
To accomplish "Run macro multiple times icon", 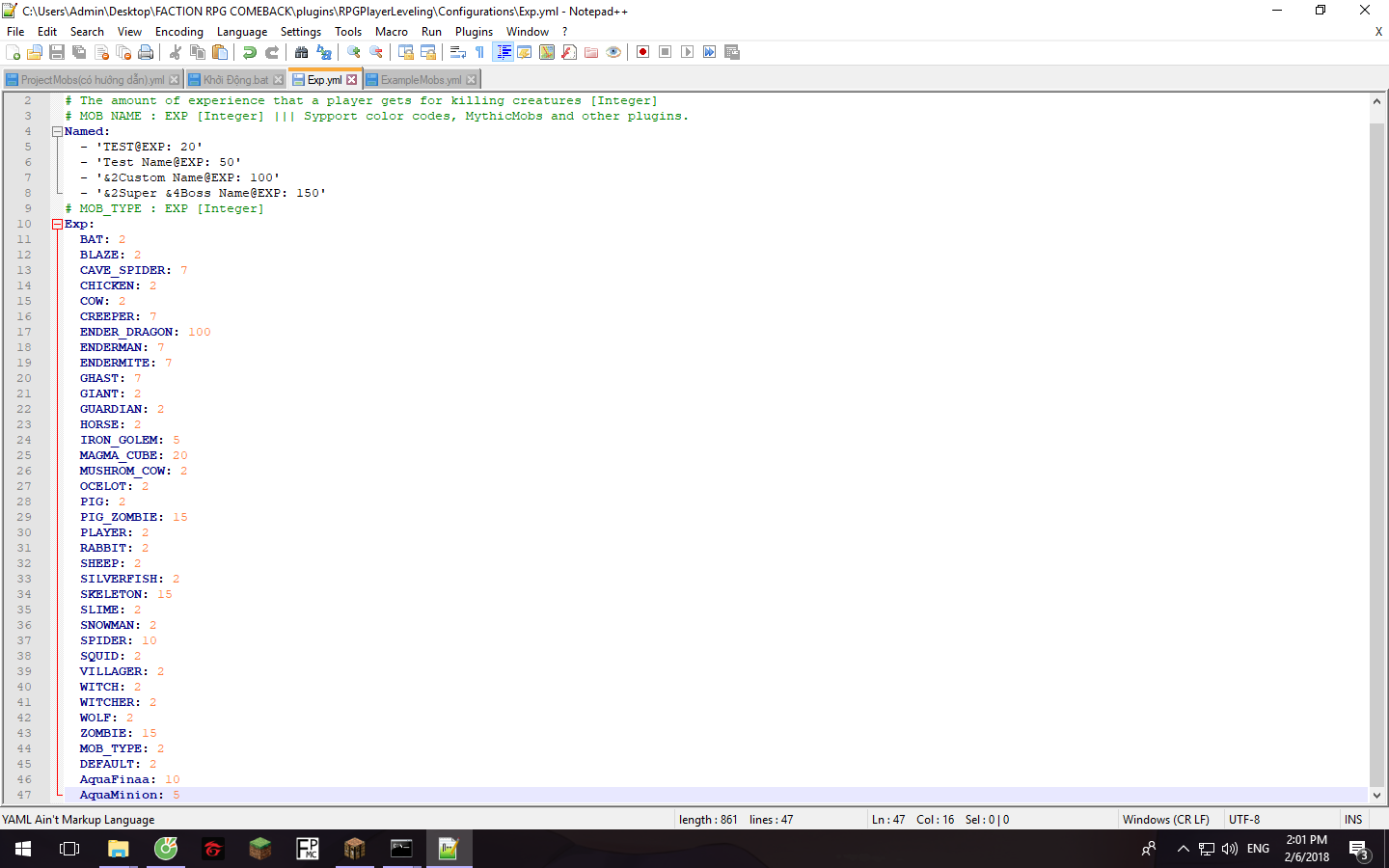I will (x=710, y=52).
